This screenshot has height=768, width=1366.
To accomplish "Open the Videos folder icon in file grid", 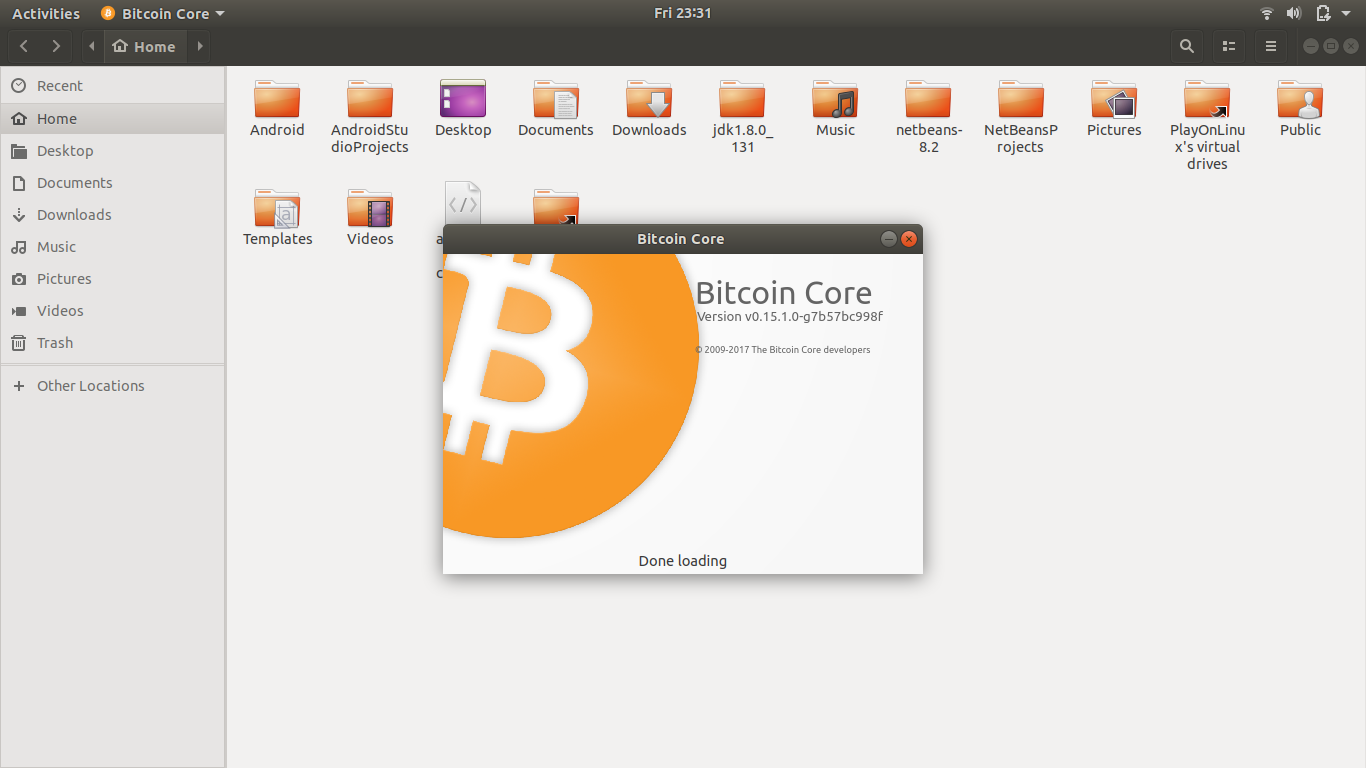I will coord(370,209).
